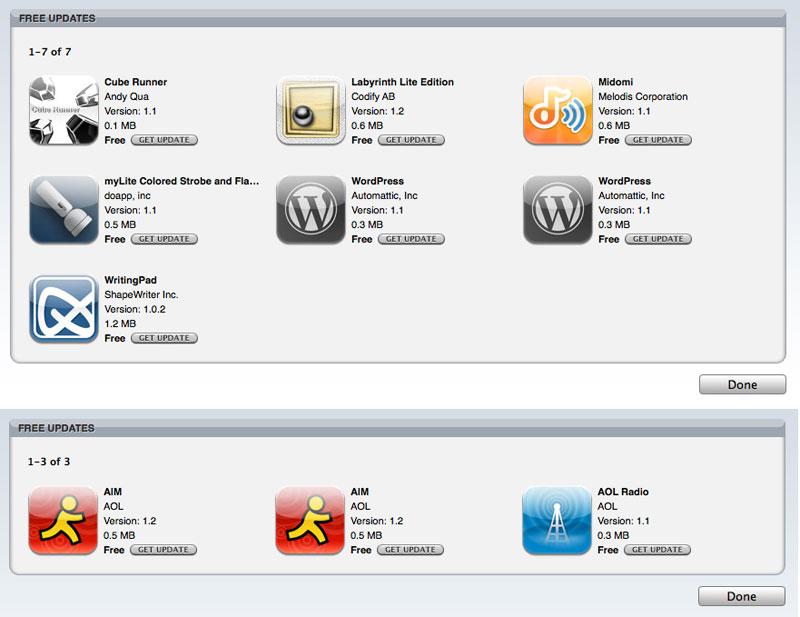Click the Labyrinth Lite Edition icon
Screen dimensions: 800x617
[x=311, y=110]
